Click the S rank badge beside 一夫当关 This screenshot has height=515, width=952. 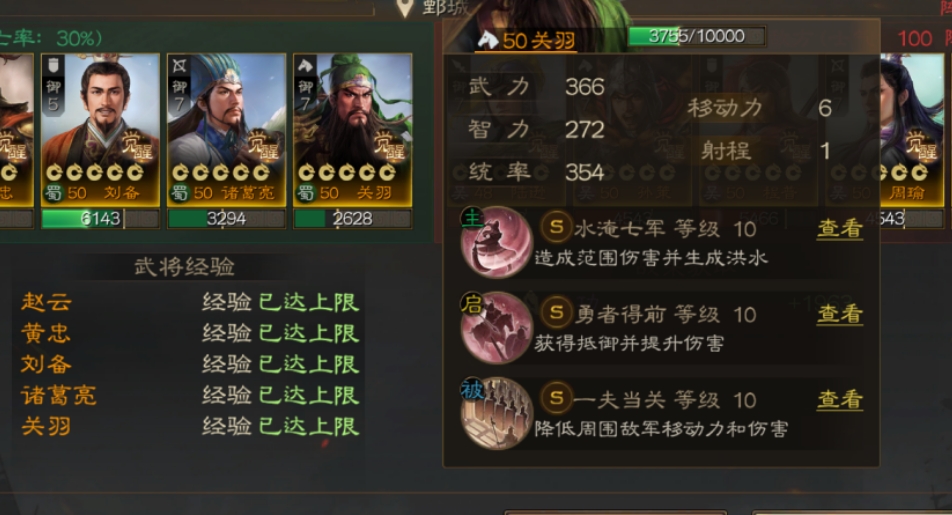click(x=556, y=399)
